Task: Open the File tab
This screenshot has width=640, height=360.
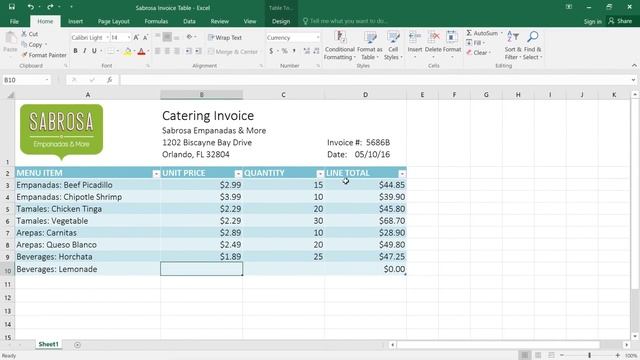Action: pyautogui.click(x=14, y=21)
